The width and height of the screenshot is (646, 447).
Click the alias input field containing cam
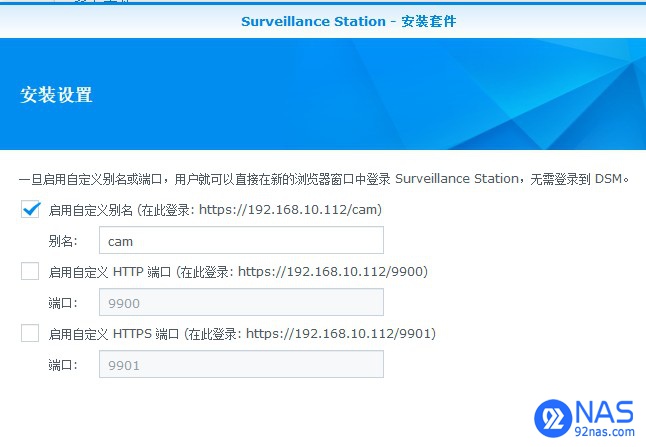[x=241, y=241]
